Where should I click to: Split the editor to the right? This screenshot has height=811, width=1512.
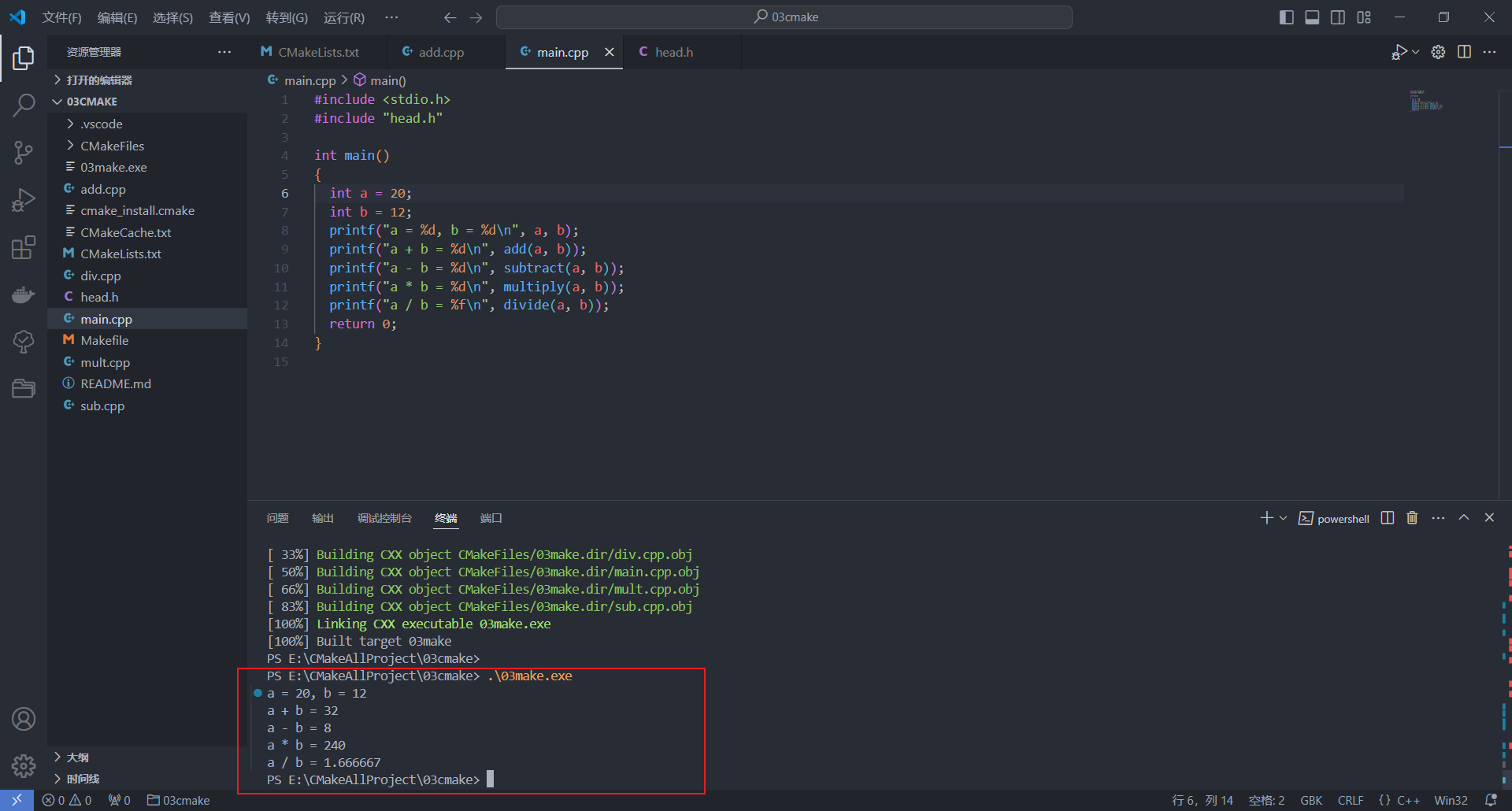coord(1464,52)
